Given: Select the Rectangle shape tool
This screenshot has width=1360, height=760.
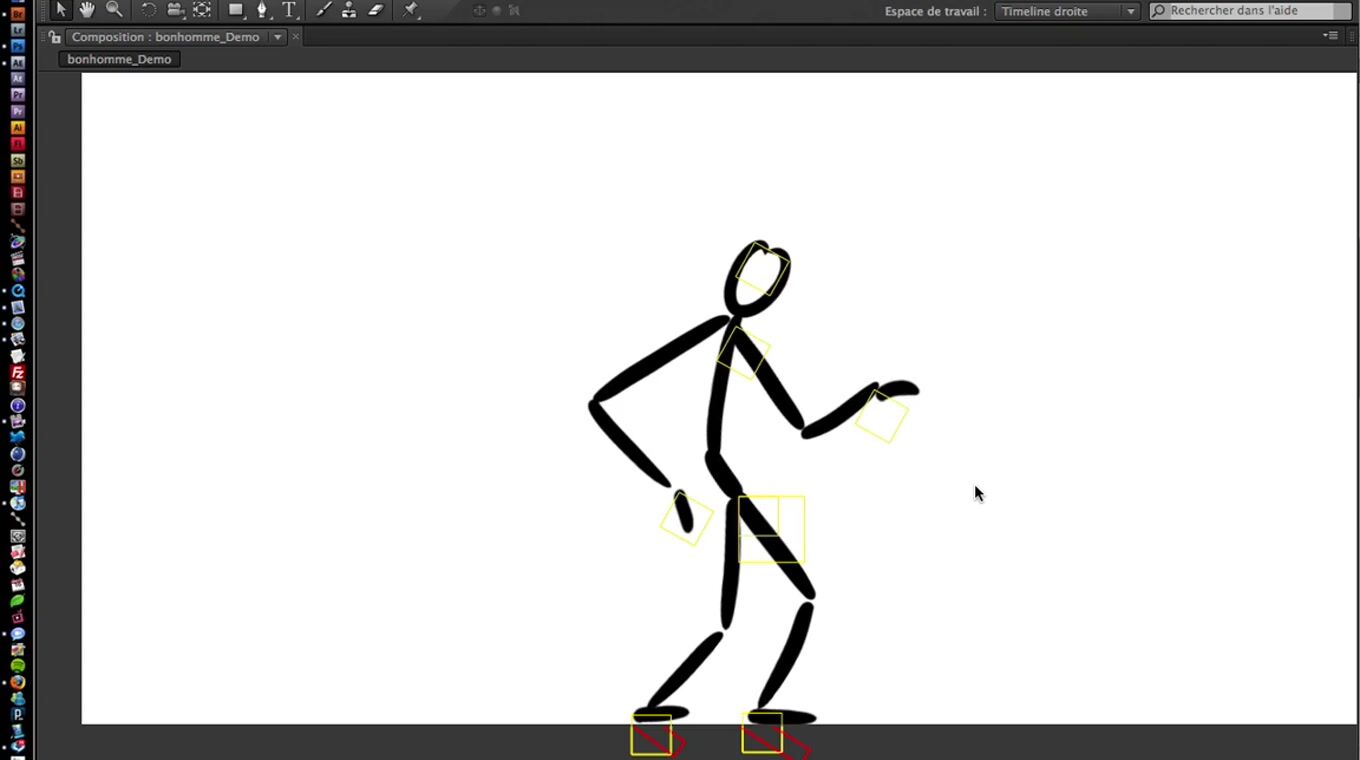Looking at the screenshot, I should click(236, 10).
